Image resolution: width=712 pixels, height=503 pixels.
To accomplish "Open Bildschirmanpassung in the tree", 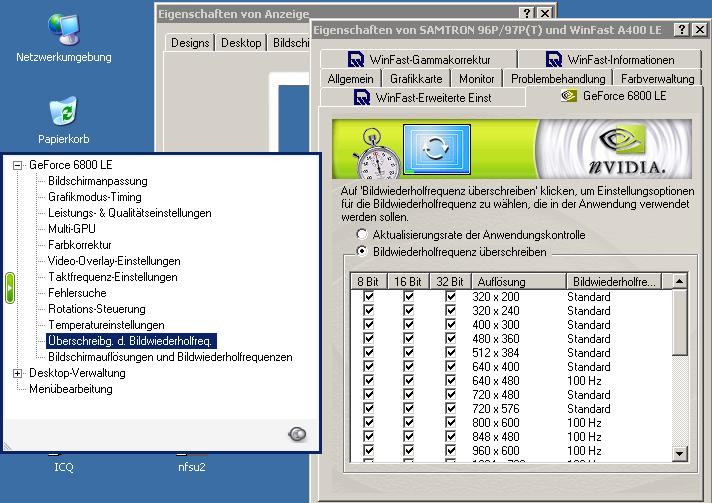I will click(x=98, y=181).
